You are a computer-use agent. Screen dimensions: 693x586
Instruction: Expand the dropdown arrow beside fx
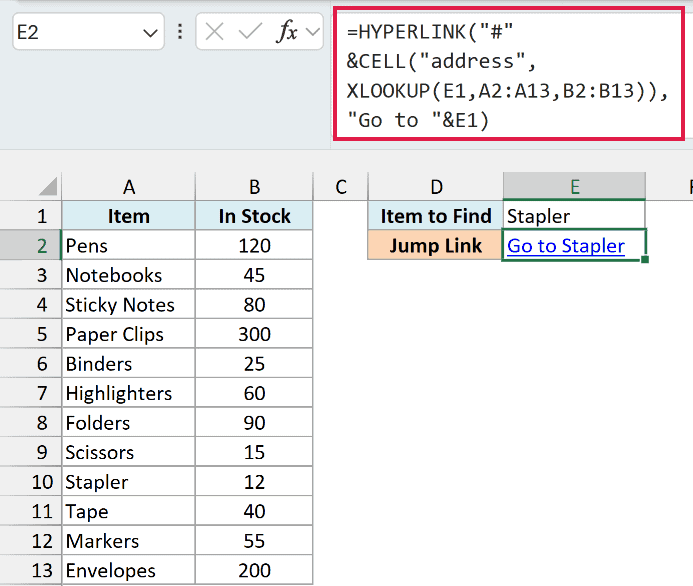coord(312,32)
